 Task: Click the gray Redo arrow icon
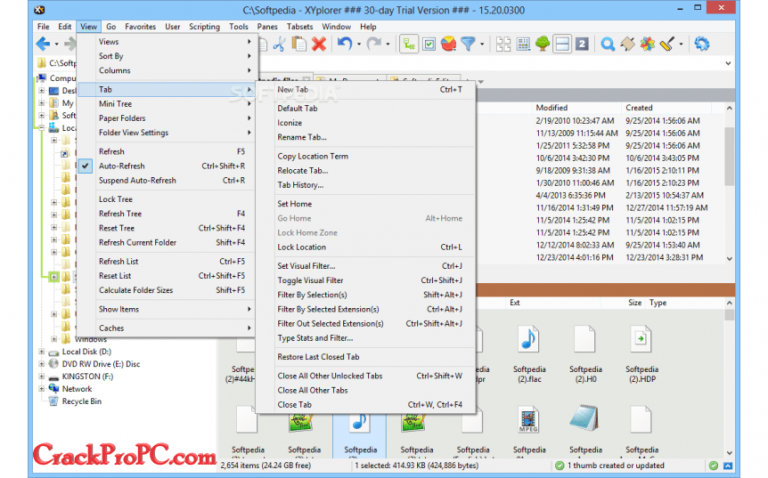374,44
